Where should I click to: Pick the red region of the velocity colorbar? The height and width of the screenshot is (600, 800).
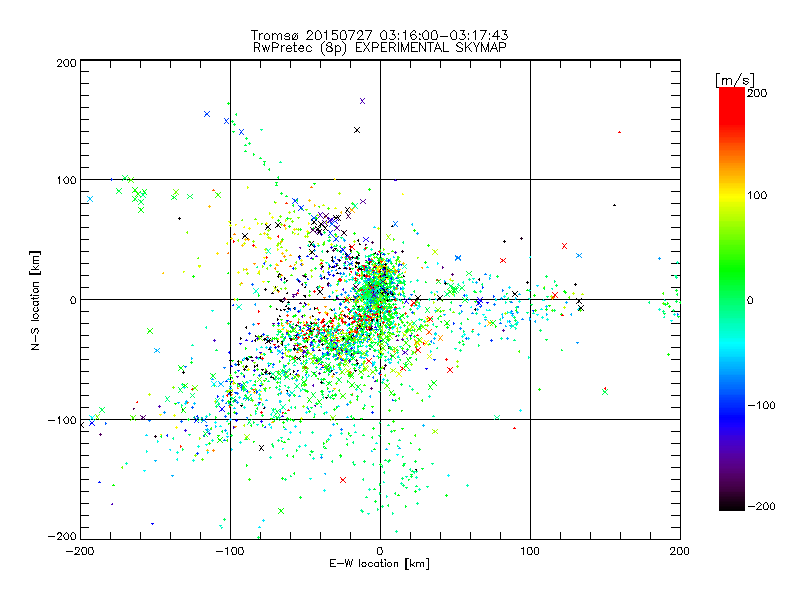click(x=732, y=105)
